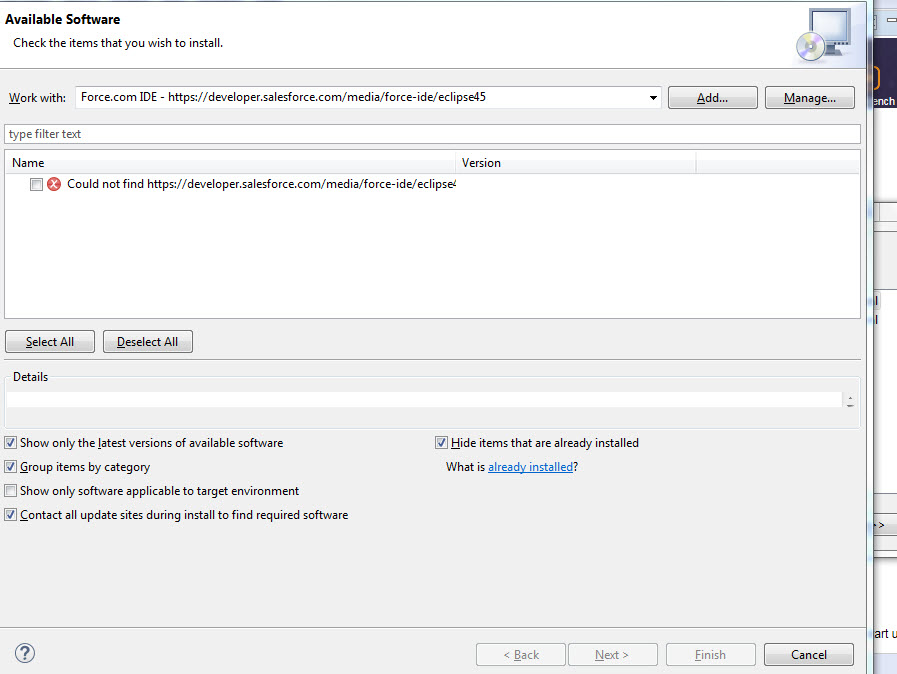Click the 'type filter text' field
The width and height of the screenshot is (897, 674).
[x=432, y=134]
